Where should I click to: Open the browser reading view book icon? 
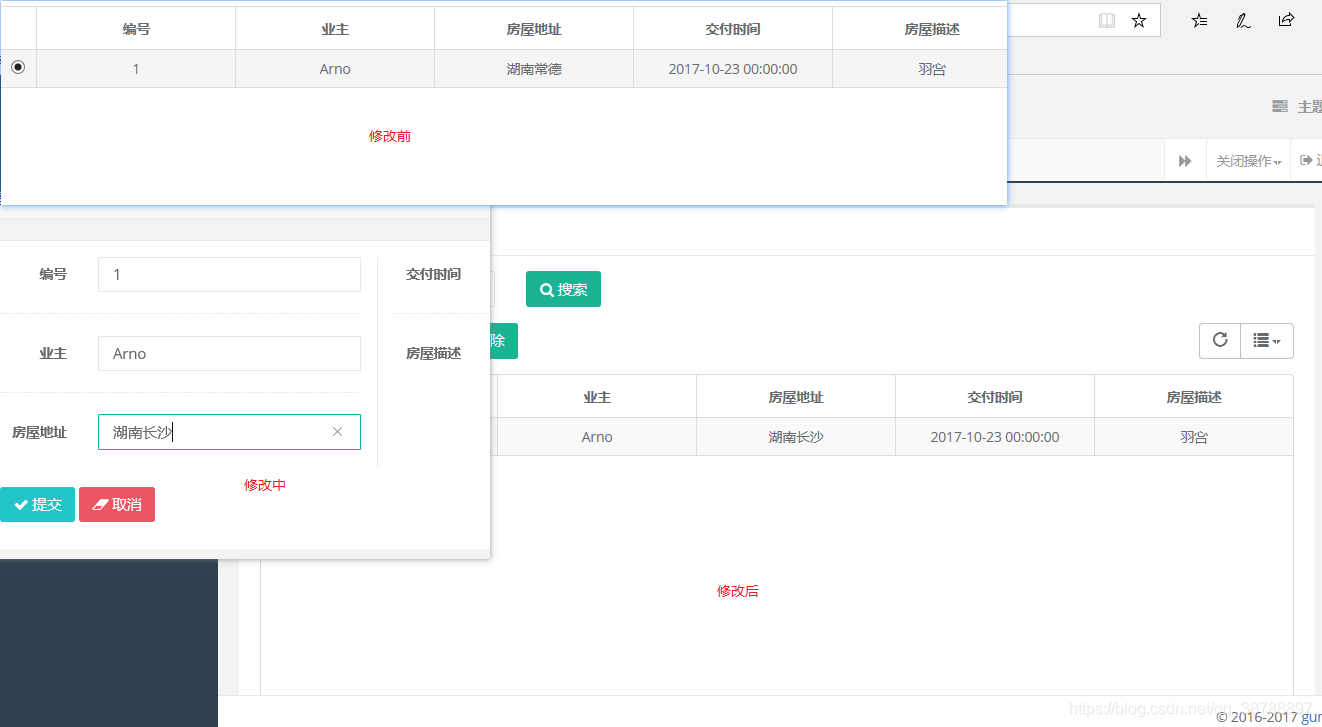[x=1107, y=20]
